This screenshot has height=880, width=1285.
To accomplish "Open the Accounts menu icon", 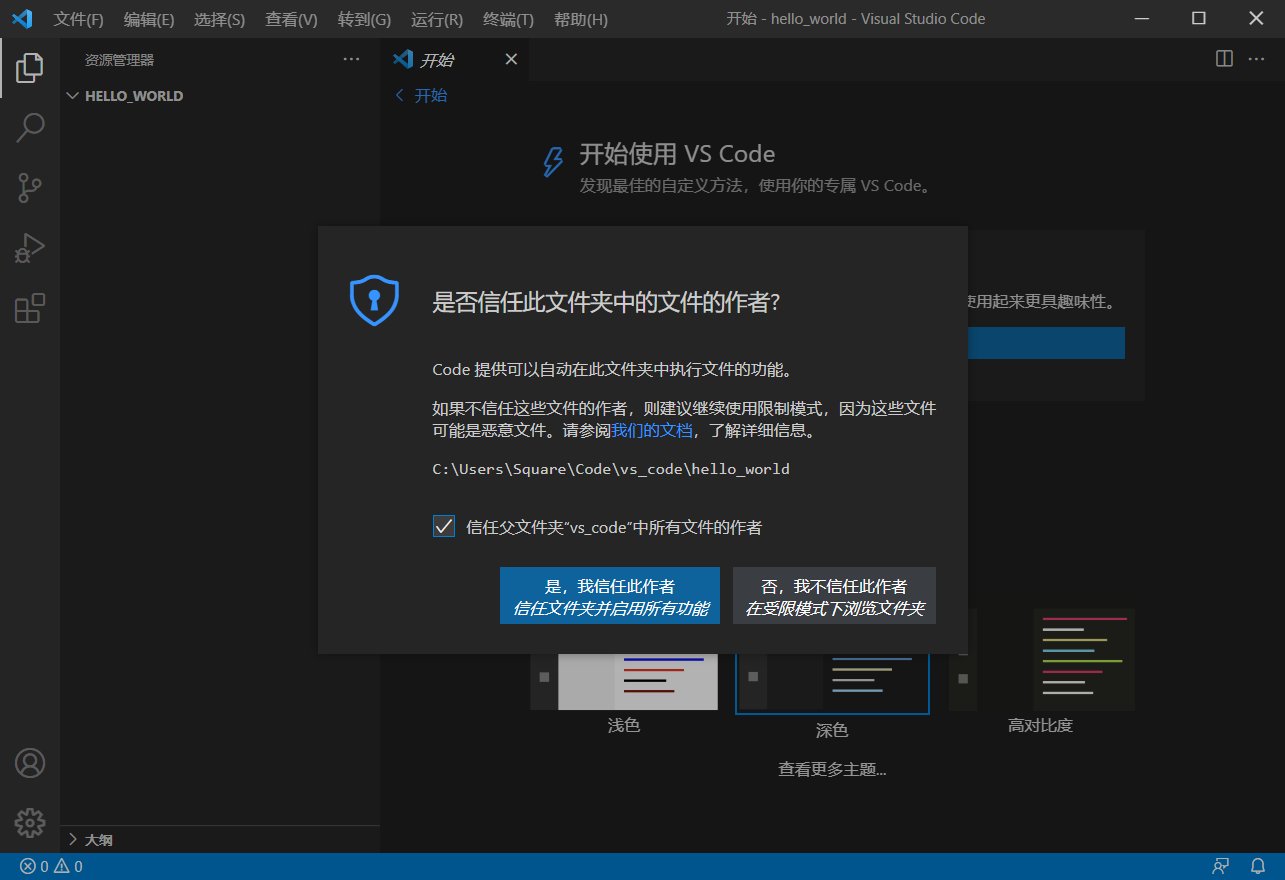I will 30,763.
